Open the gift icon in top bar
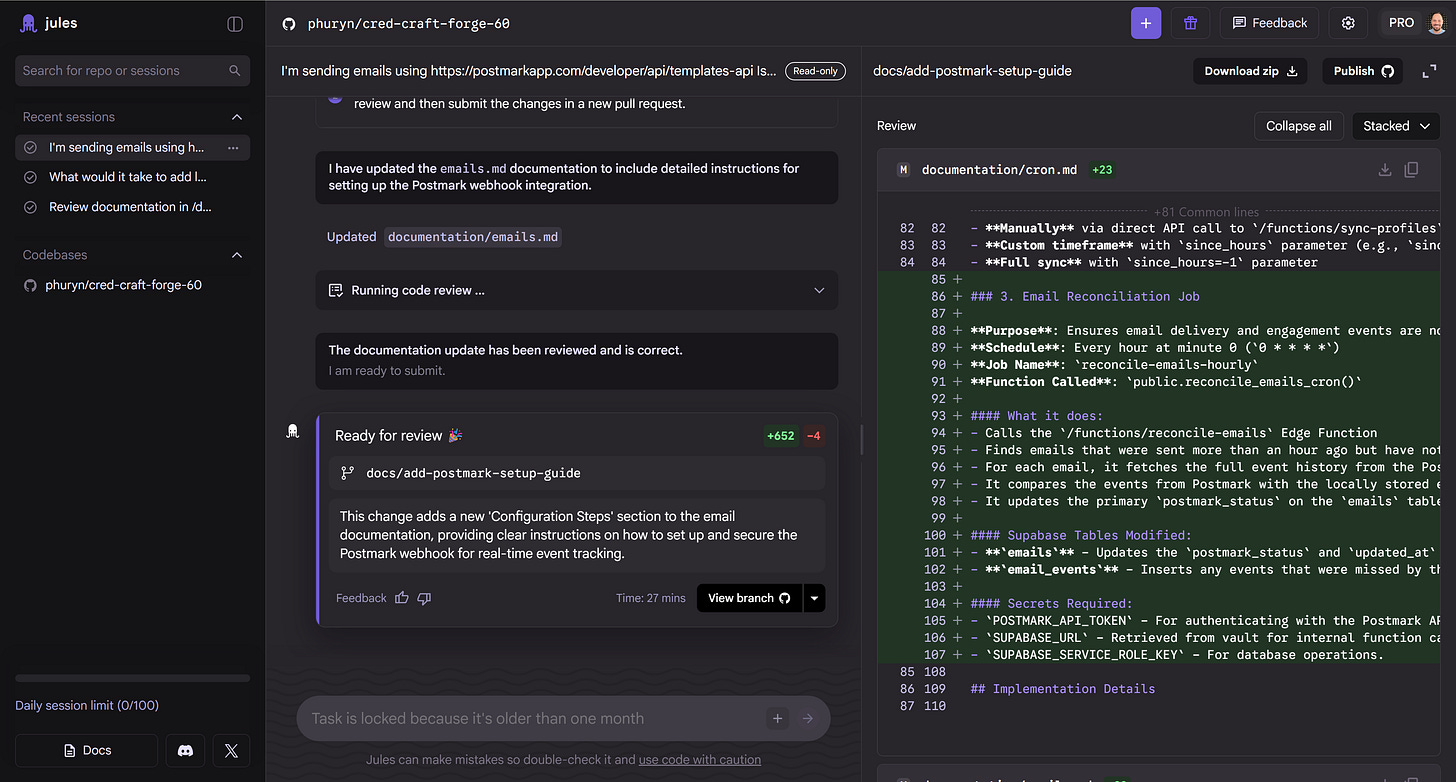The image size is (1456, 782). (1190, 23)
